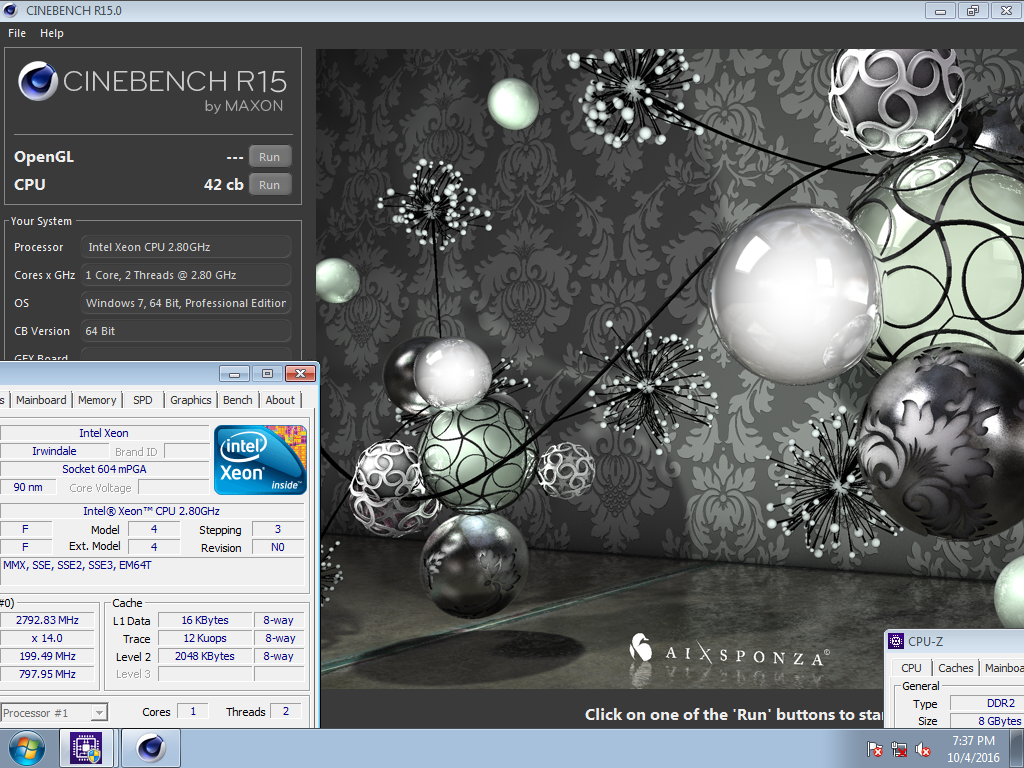The height and width of the screenshot is (768, 1024).
Task: Click the Intel Xeon CPU 2.80GHz specification
Action: click(x=152, y=511)
